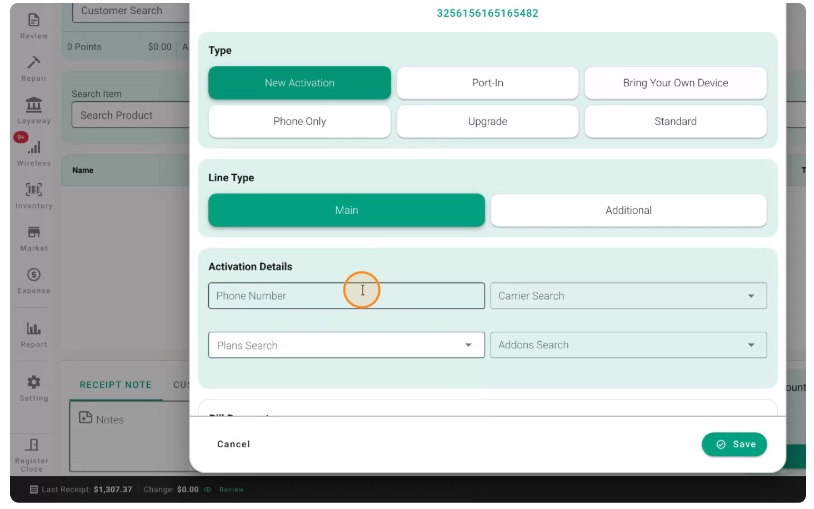Open the Layaway bank icon
The image size is (814, 509).
coord(34,105)
